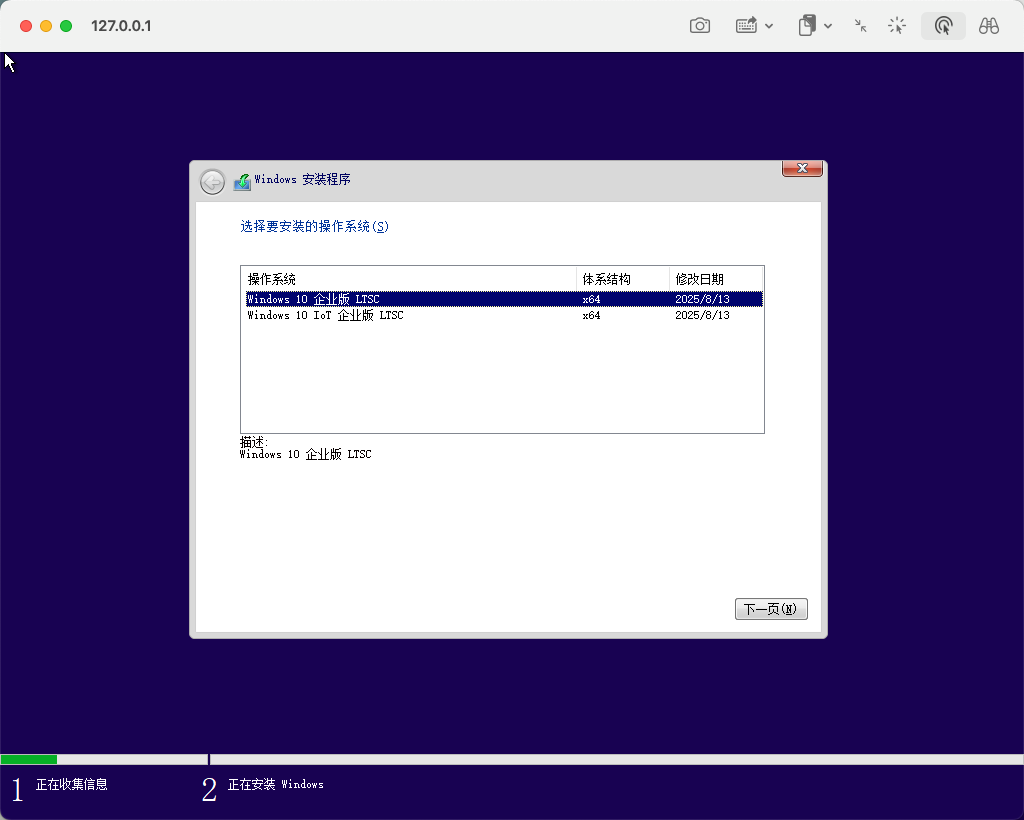
Task: Click the camera screenshot icon
Action: coord(700,26)
